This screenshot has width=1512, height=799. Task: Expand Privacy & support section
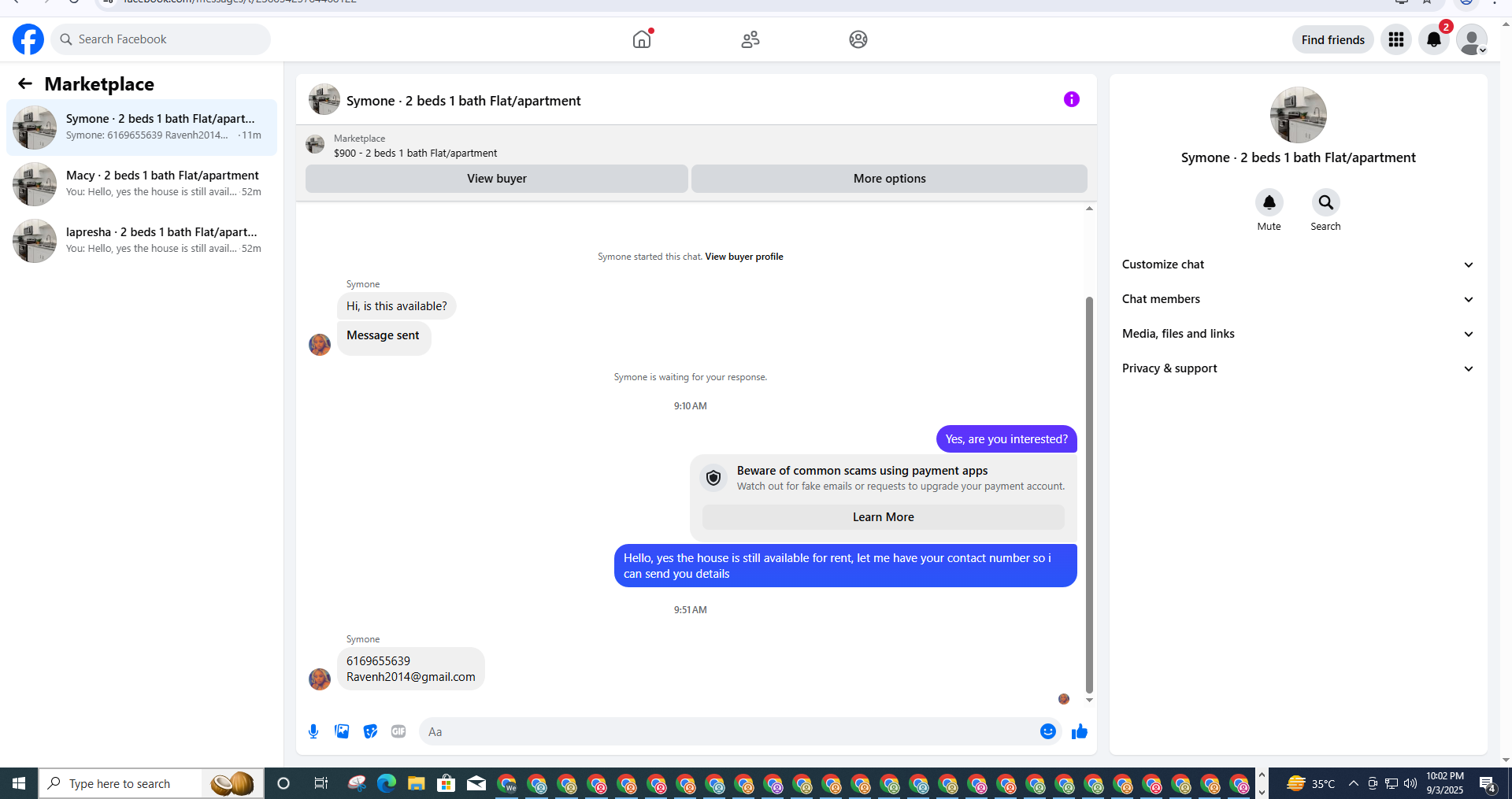1298,368
